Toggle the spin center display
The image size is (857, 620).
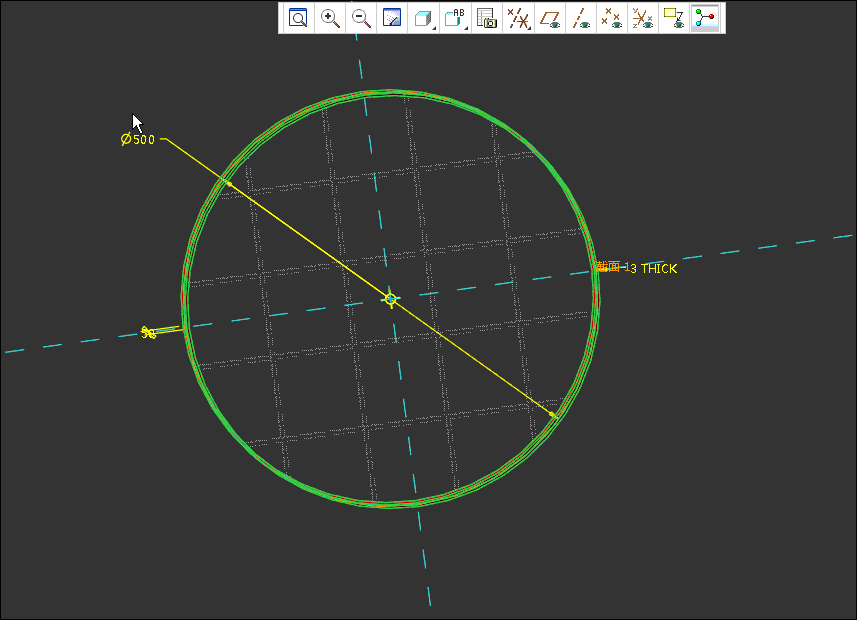705,18
